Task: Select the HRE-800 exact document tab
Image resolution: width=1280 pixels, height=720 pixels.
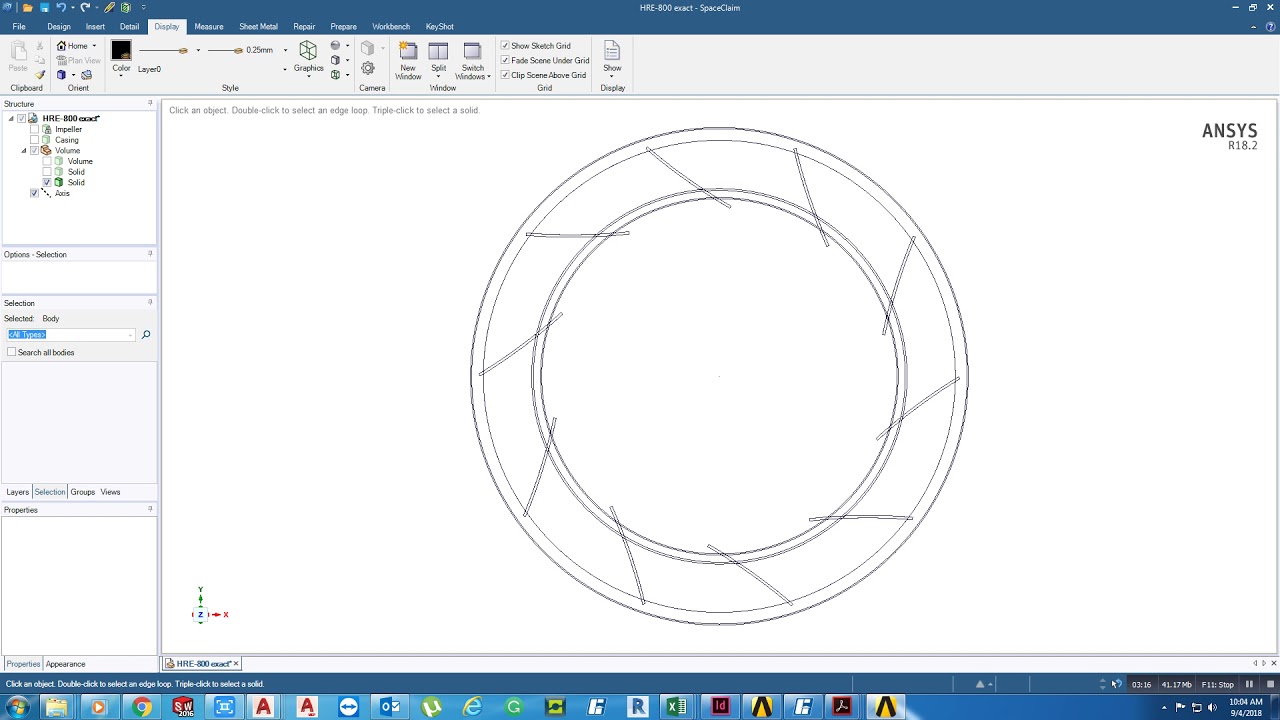Action: [203, 664]
